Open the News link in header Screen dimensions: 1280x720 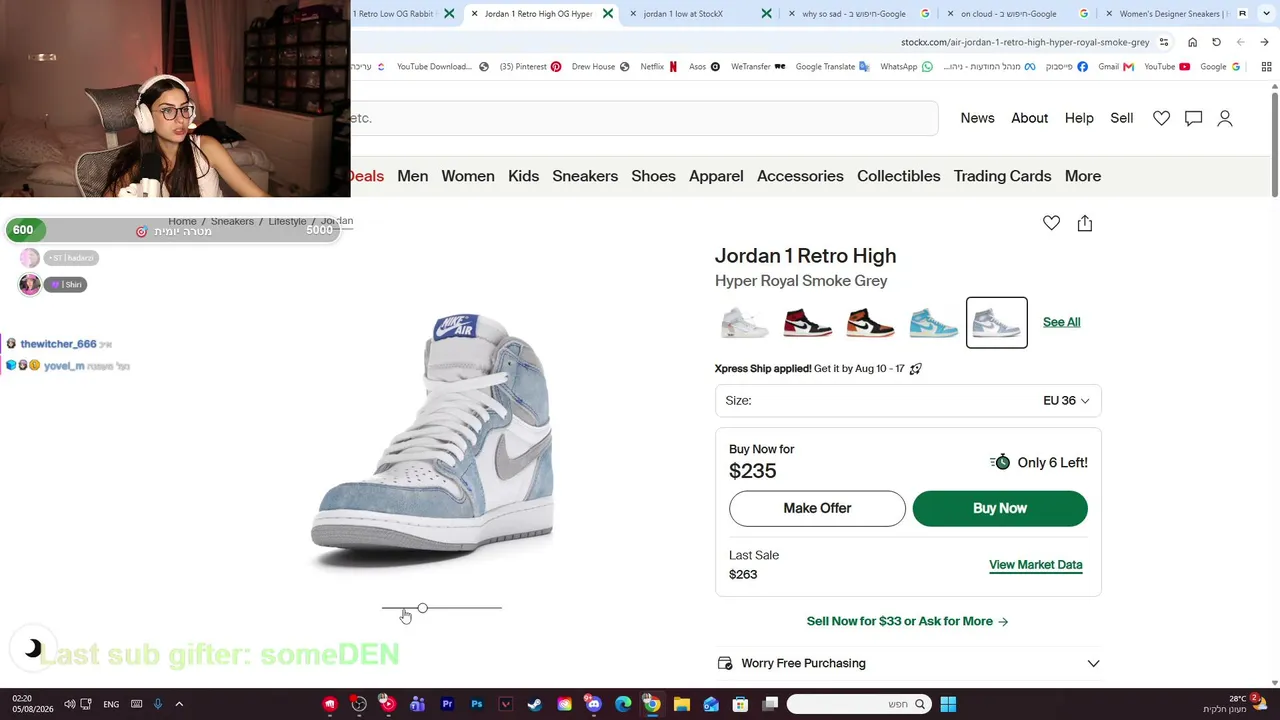(x=977, y=118)
